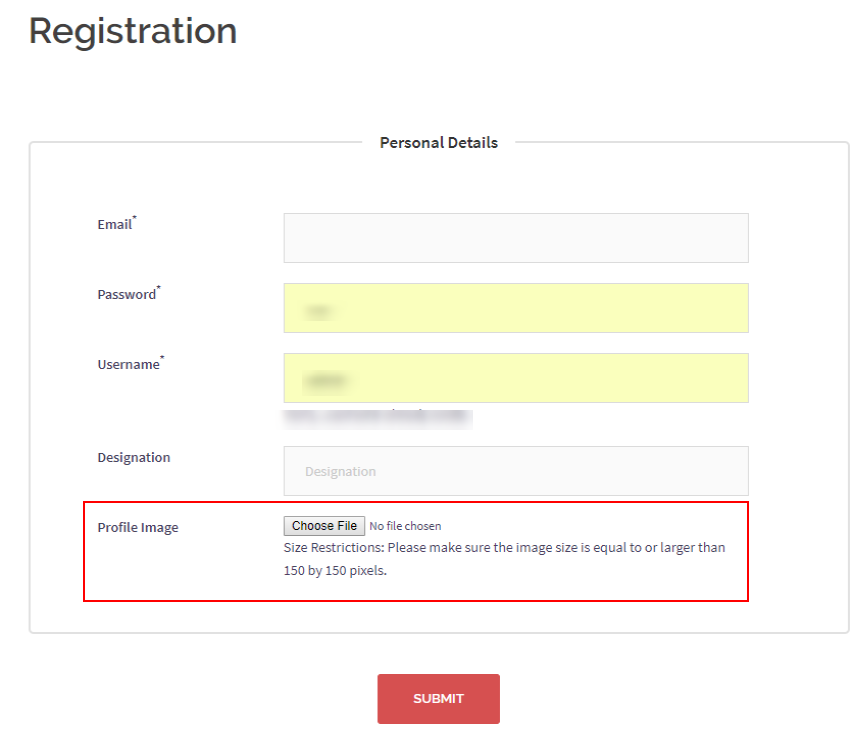Click the blurred hint below Username
The height and width of the screenshot is (731, 853).
point(378,417)
